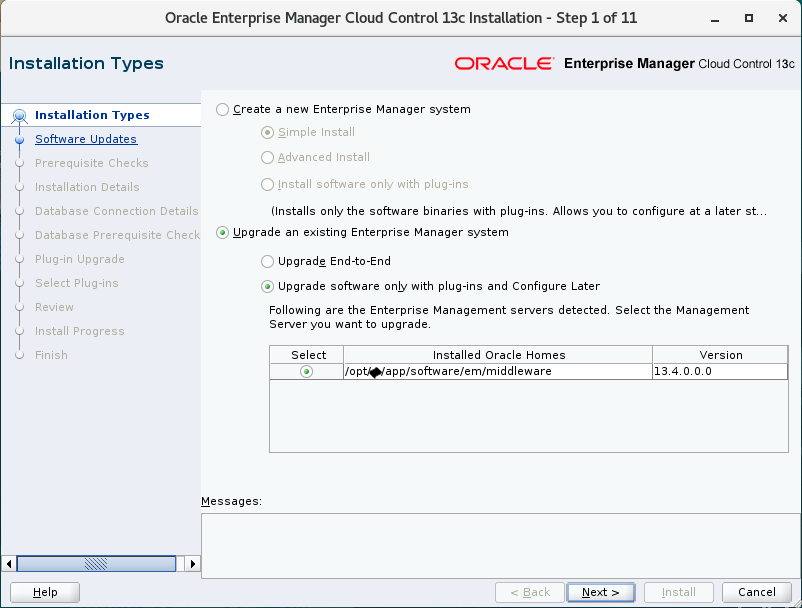
Task: Open the Software Updates step link
Action: (86, 139)
